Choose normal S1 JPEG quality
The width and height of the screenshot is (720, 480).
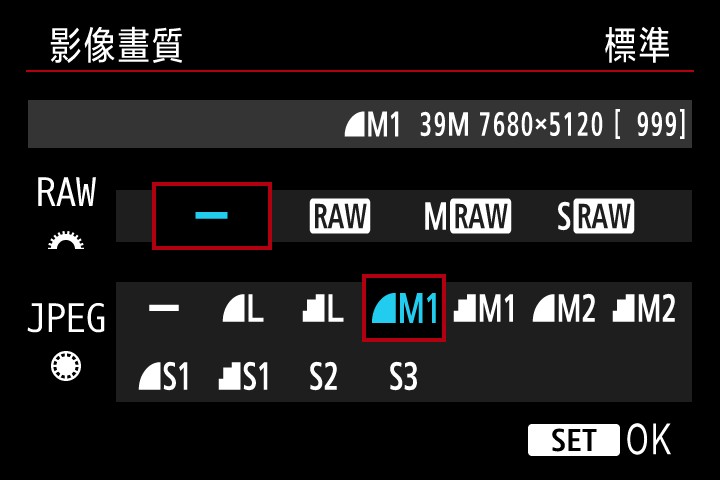click(x=243, y=377)
